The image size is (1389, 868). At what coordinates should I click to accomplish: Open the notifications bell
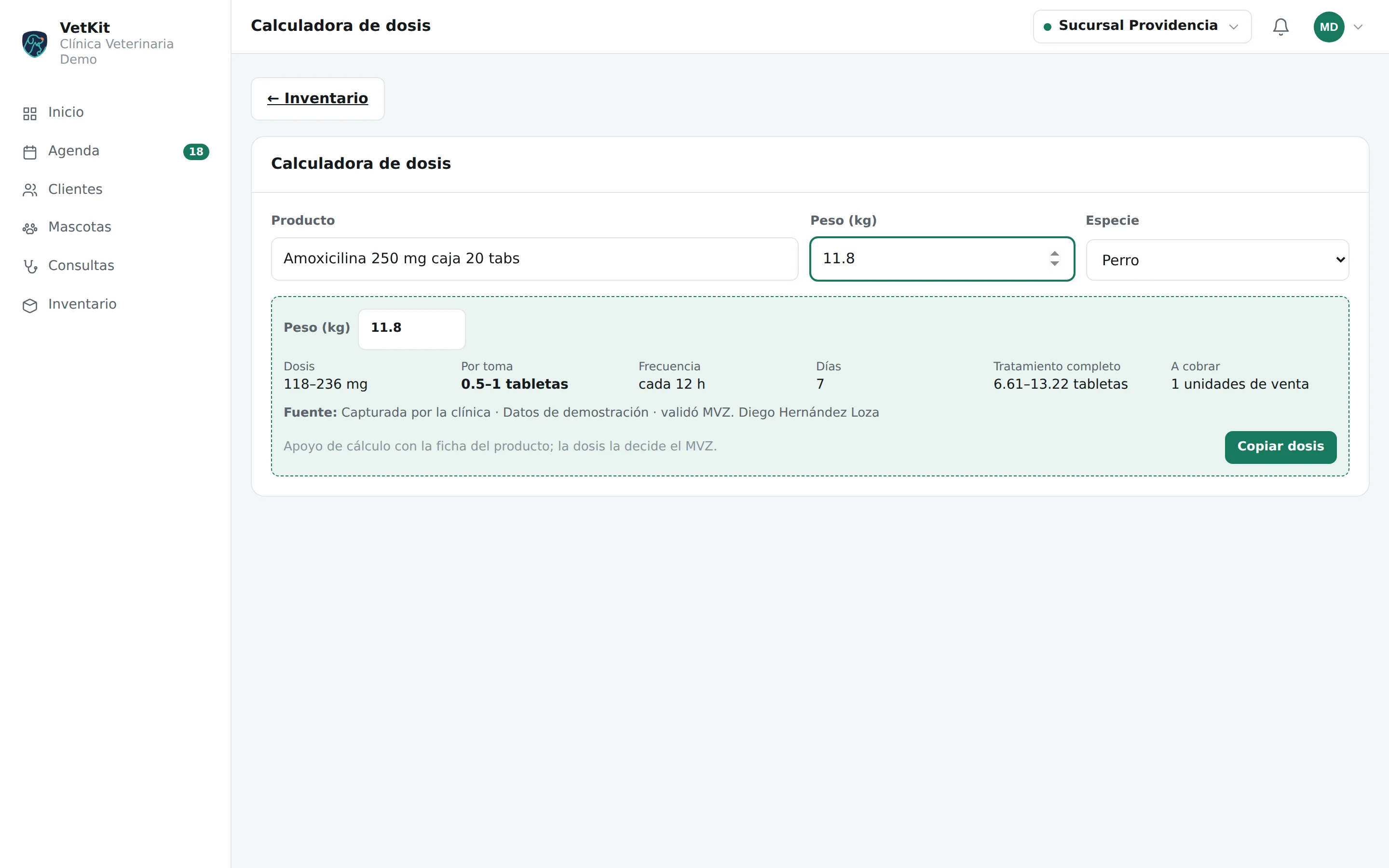click(x=1280, y=27)
